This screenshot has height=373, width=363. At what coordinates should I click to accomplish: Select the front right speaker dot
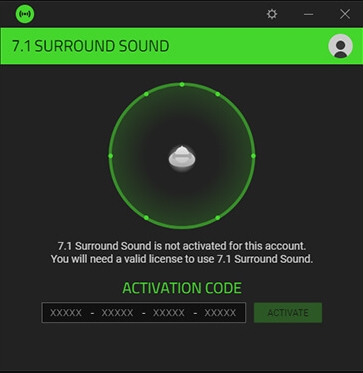tap(218, 94)
